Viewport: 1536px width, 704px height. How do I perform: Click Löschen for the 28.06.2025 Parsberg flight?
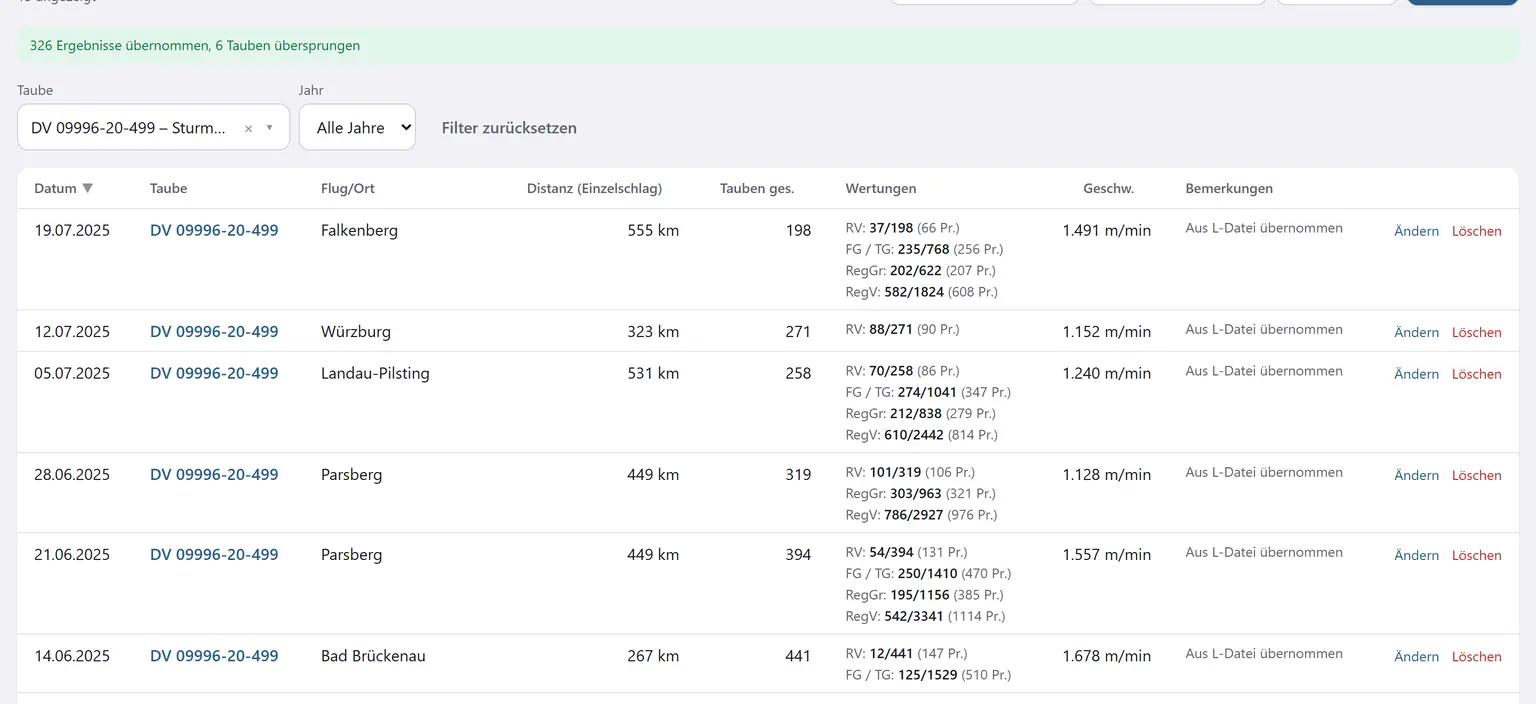pos(1477,475)
